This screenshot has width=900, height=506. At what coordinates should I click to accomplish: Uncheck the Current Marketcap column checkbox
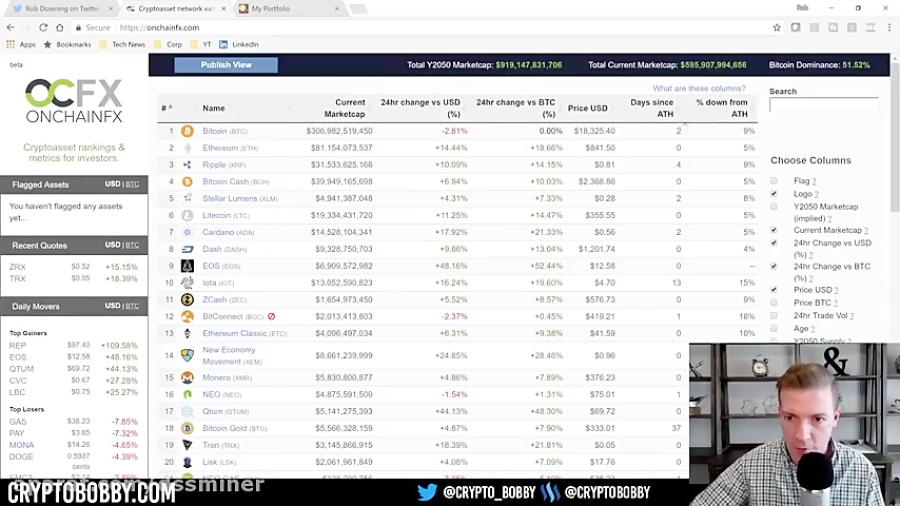[774, 230]
